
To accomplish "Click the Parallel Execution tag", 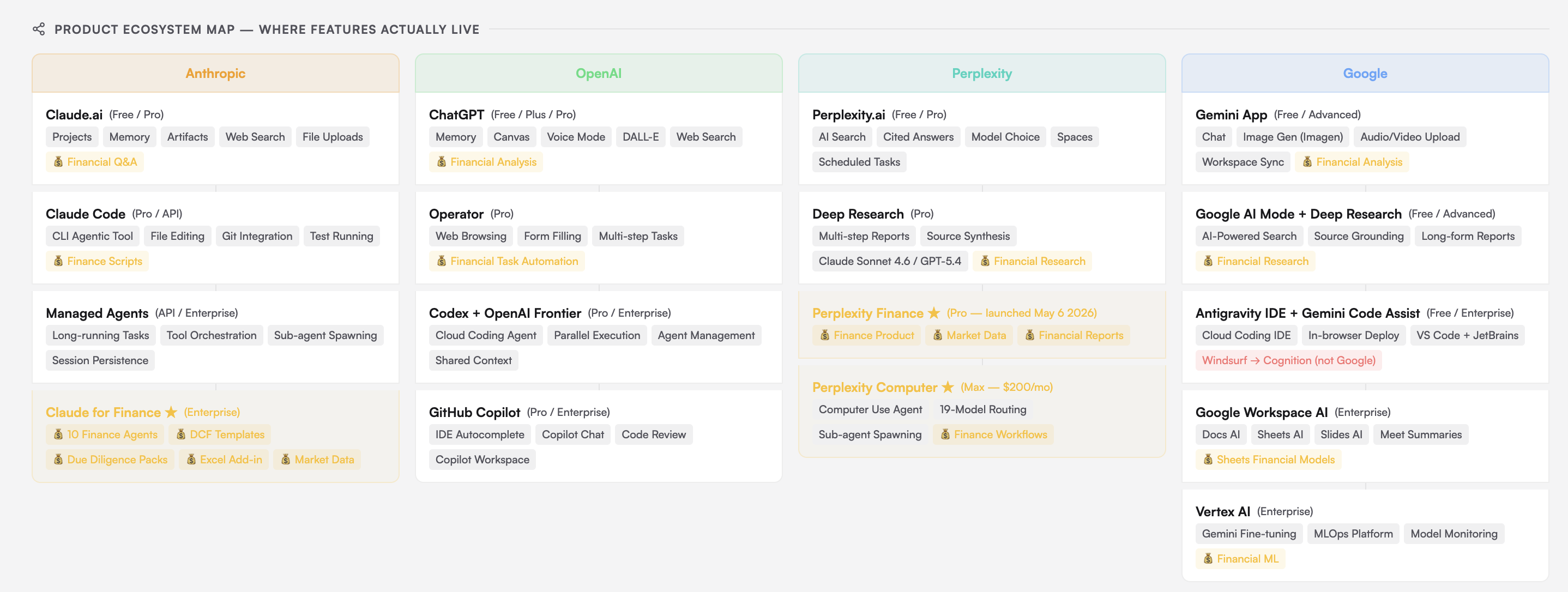I will point(597,335).
